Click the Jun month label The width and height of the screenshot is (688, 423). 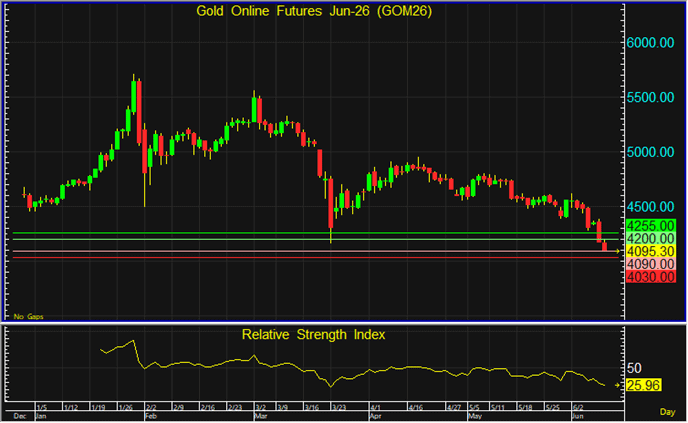578,416
